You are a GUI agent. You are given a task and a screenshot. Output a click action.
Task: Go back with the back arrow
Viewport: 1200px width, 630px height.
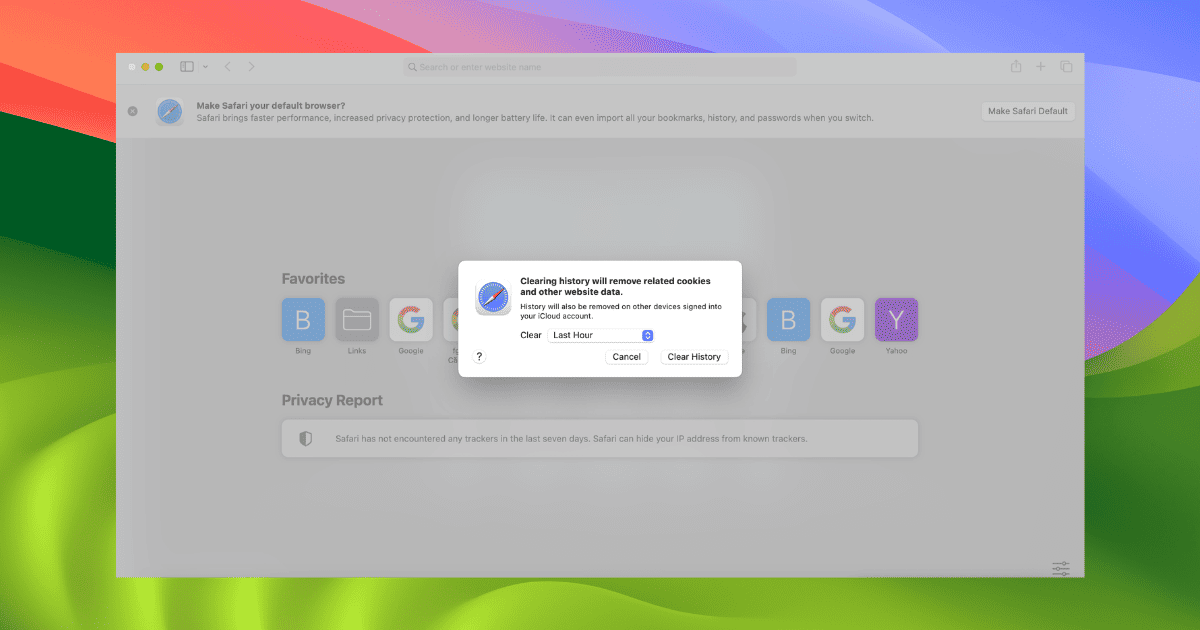coord(228,67)
